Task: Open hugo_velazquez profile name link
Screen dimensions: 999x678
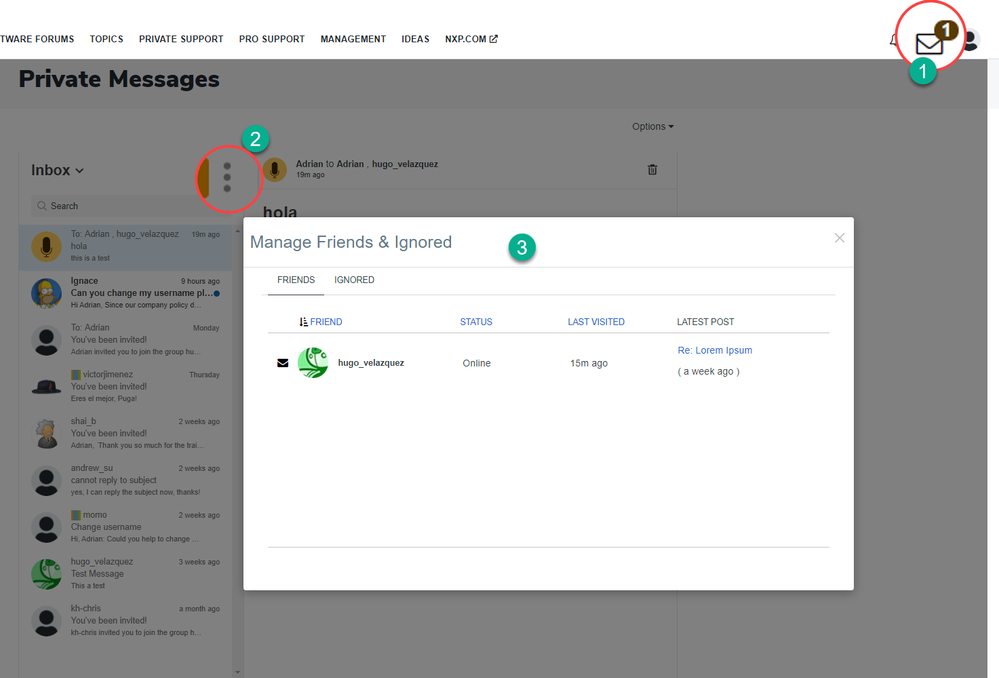Action: point(371,363)
